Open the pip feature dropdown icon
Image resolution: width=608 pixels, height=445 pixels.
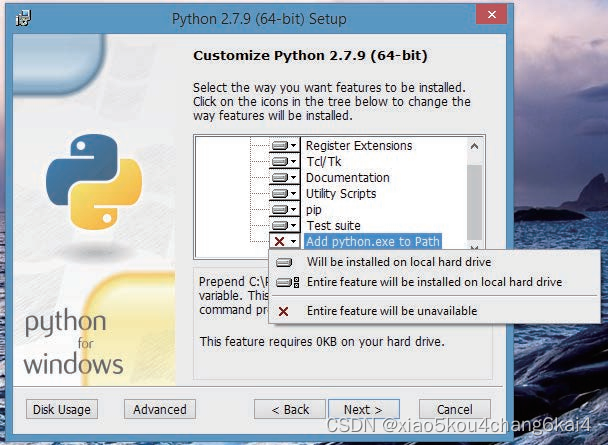pos(284,209)
